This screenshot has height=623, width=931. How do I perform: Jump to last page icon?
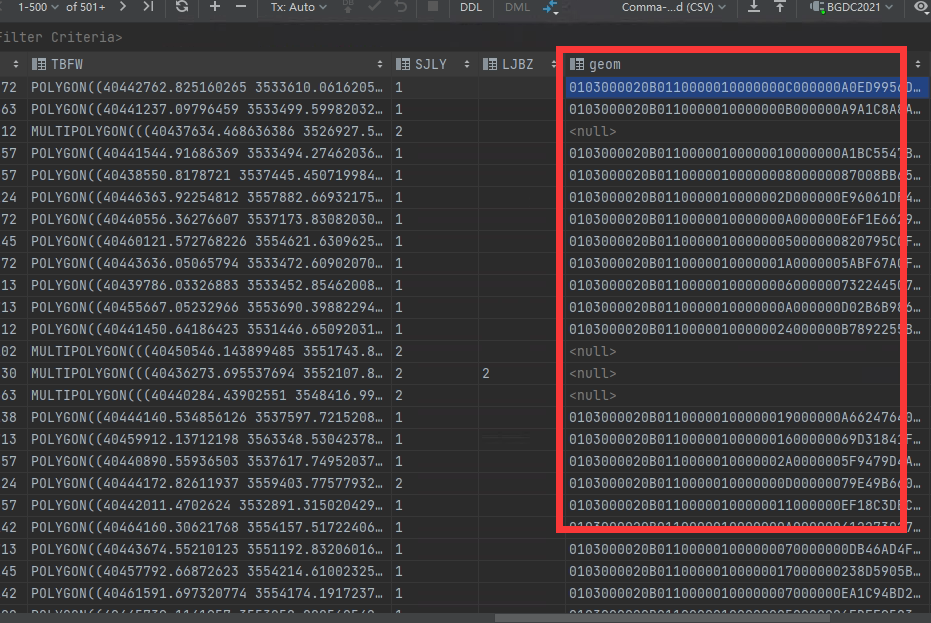148,7
